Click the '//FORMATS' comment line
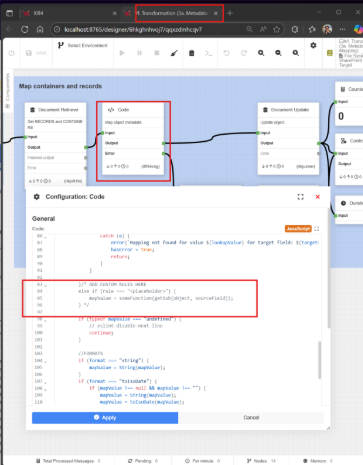The image size is (363, 465). [91, 353]
